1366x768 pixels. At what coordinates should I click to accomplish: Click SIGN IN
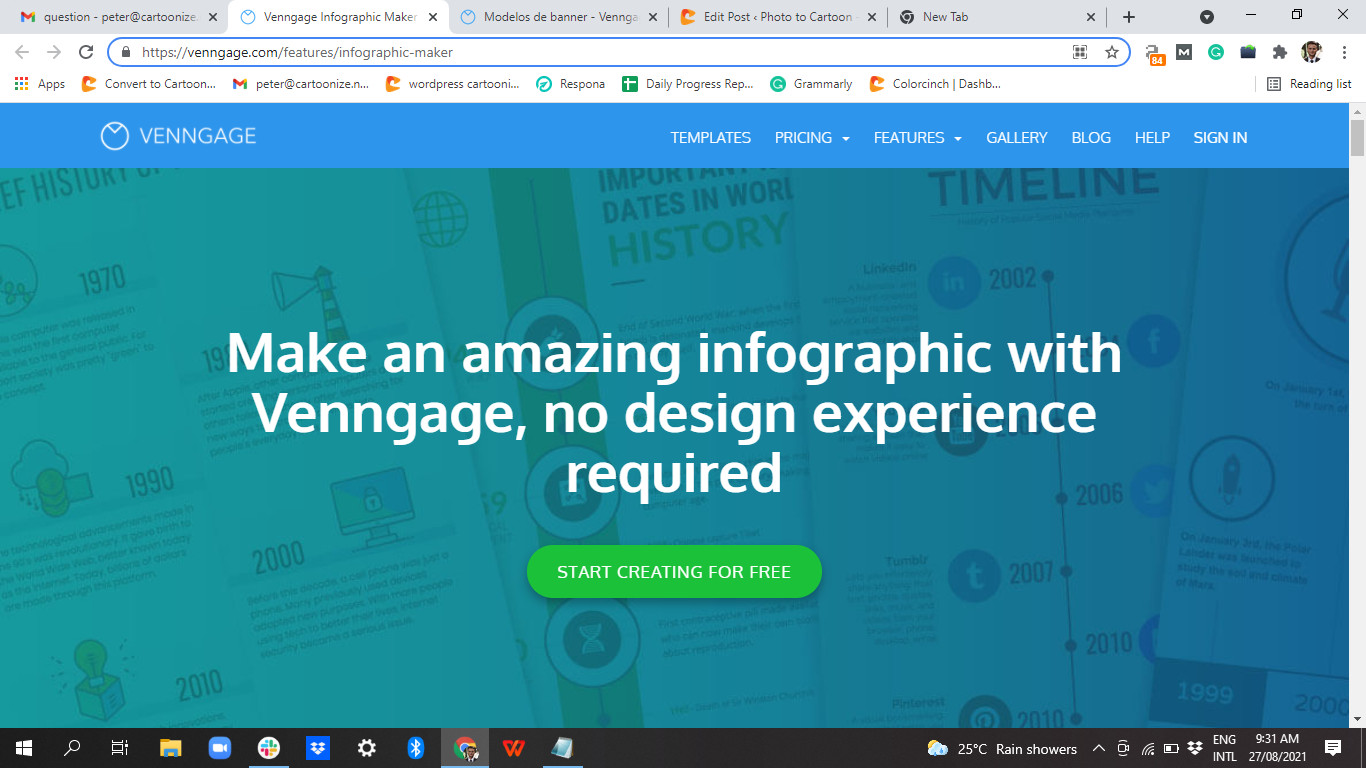[x=1220, y=138]
